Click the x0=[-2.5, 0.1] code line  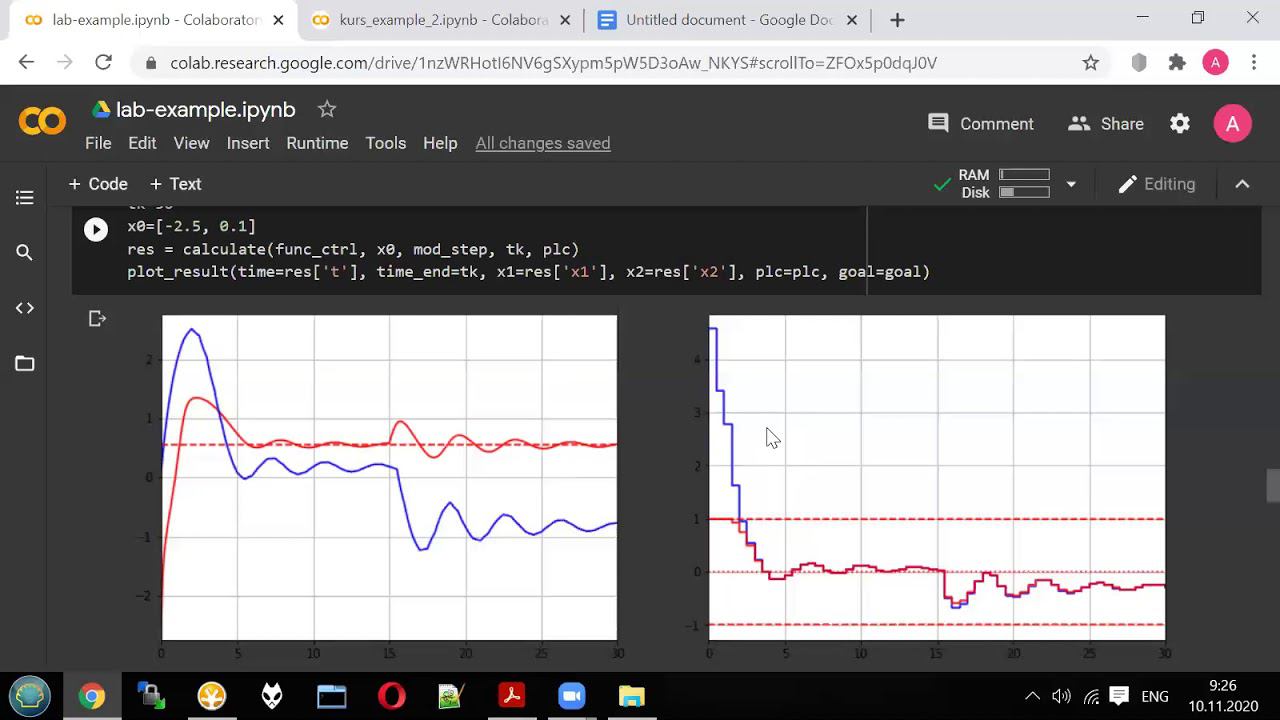(x=191, y=227)
